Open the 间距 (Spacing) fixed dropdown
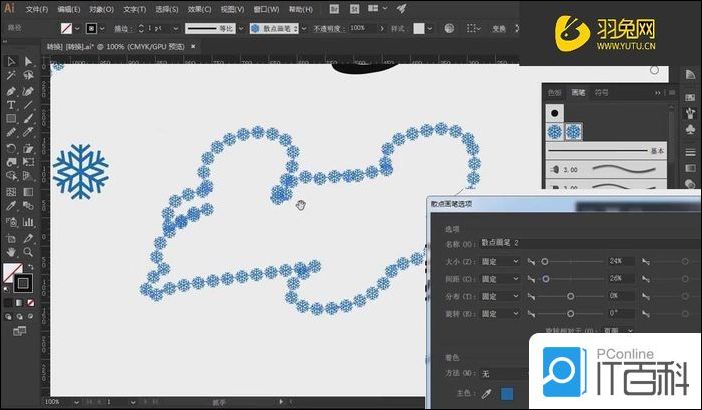The image size is (702, 410). tap(500, 278)
